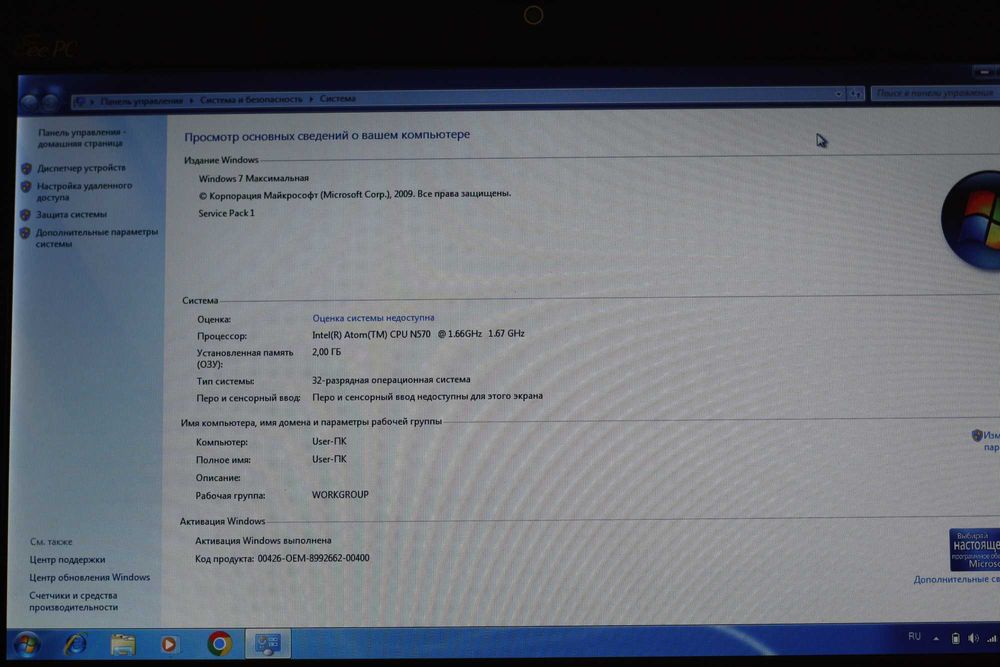Click the Forward navigation arrow
This screenshot has height=667, width=1000.
[51, 101]
